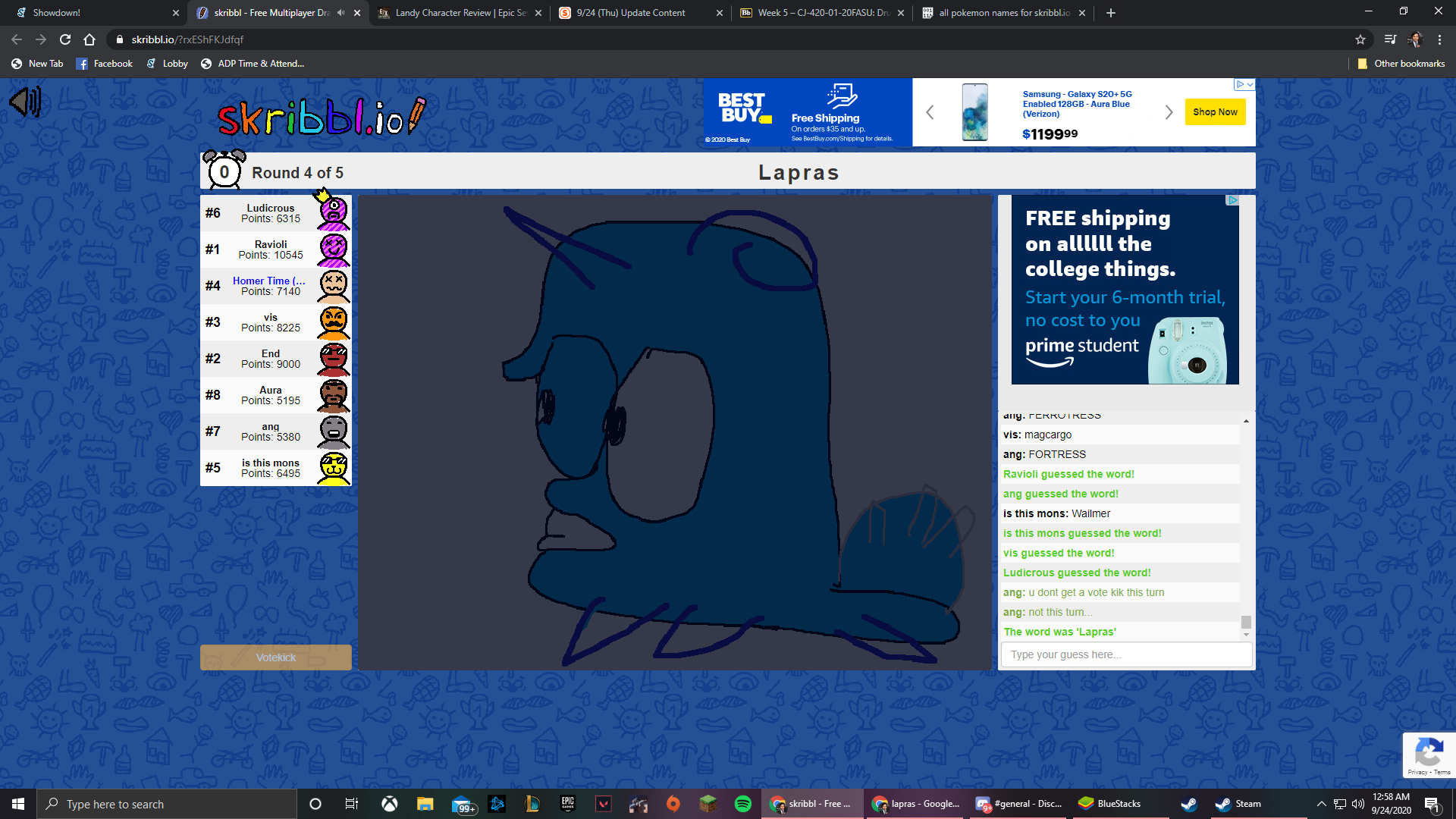The width and height of the screenshot is (1456, 819).
Task: Click the Samsung Galaxy S20+ phone thumbnail
Action: pos(974,112)
